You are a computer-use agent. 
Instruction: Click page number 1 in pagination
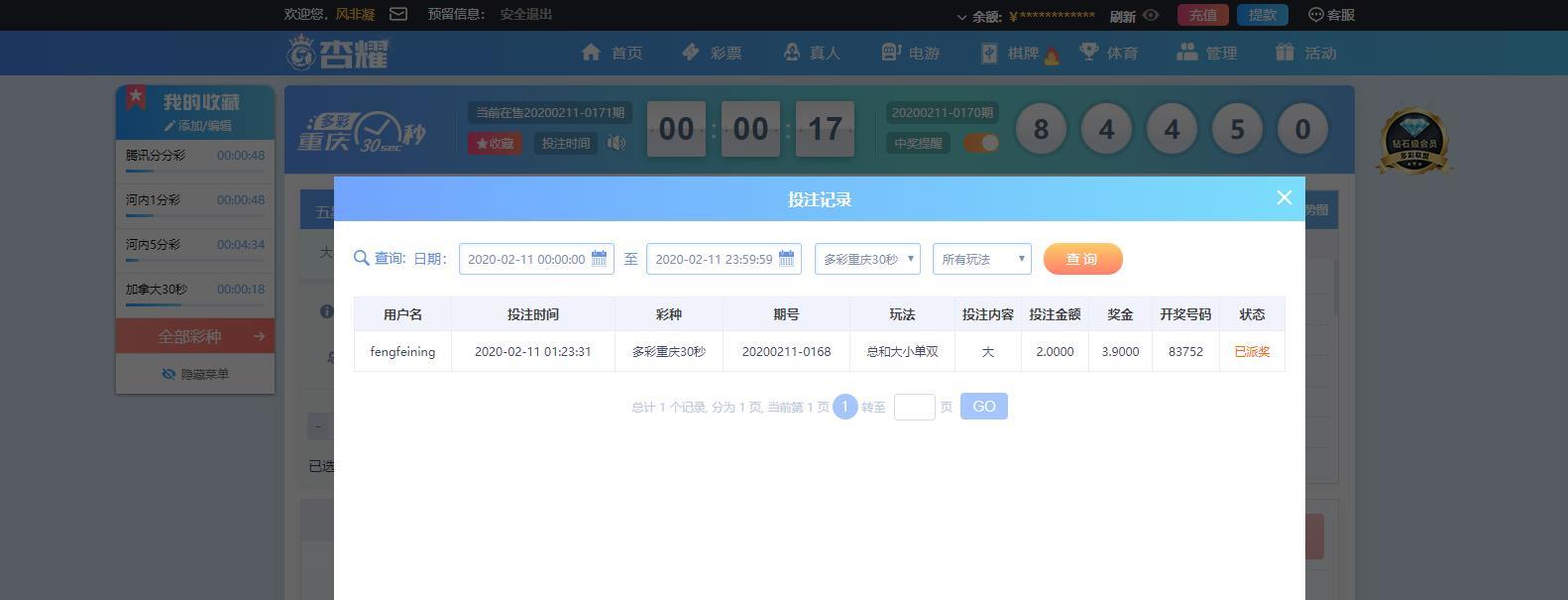coord(844,407)
